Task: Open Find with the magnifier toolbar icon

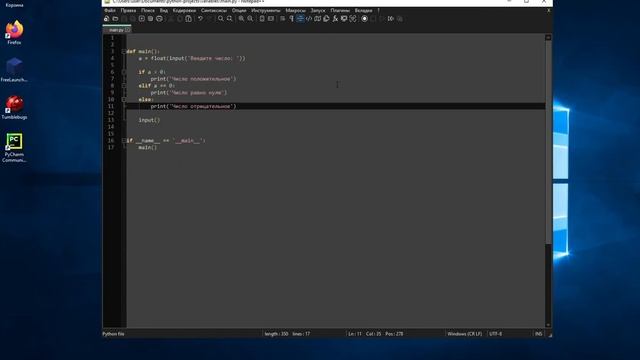Action: [221, 19]
